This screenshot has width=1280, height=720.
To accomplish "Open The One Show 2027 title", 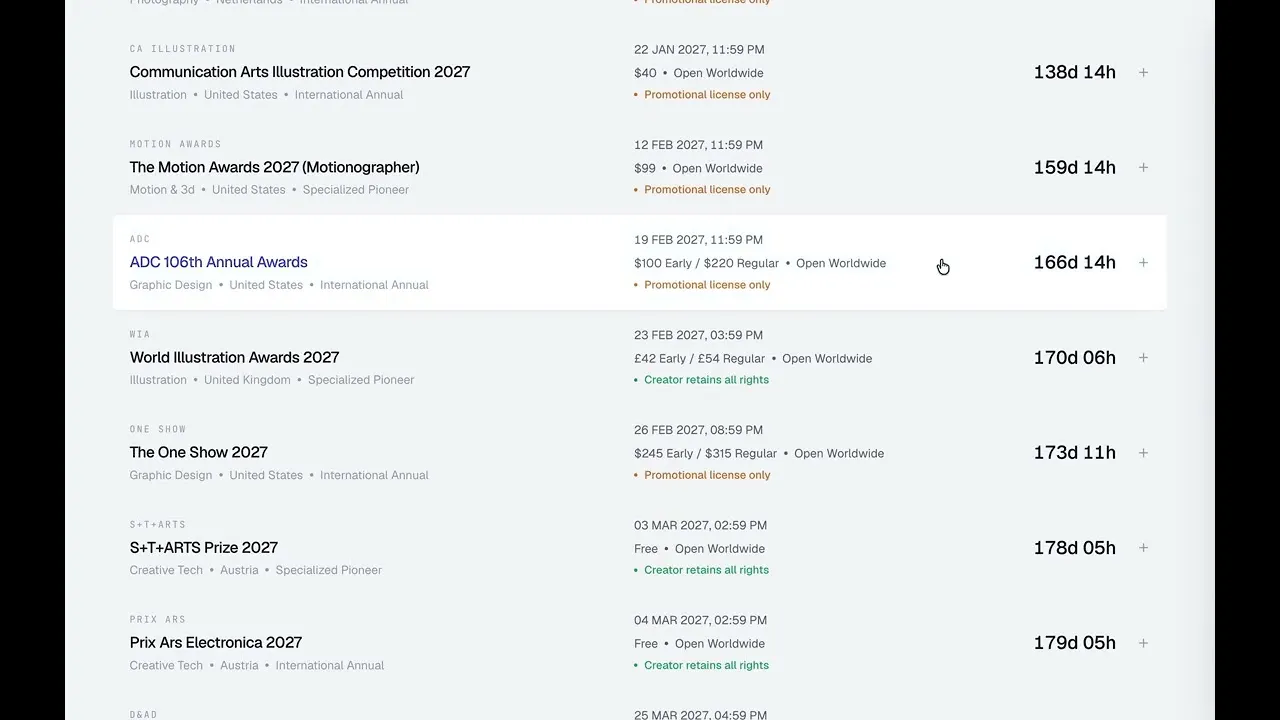I will pos(199,452).
